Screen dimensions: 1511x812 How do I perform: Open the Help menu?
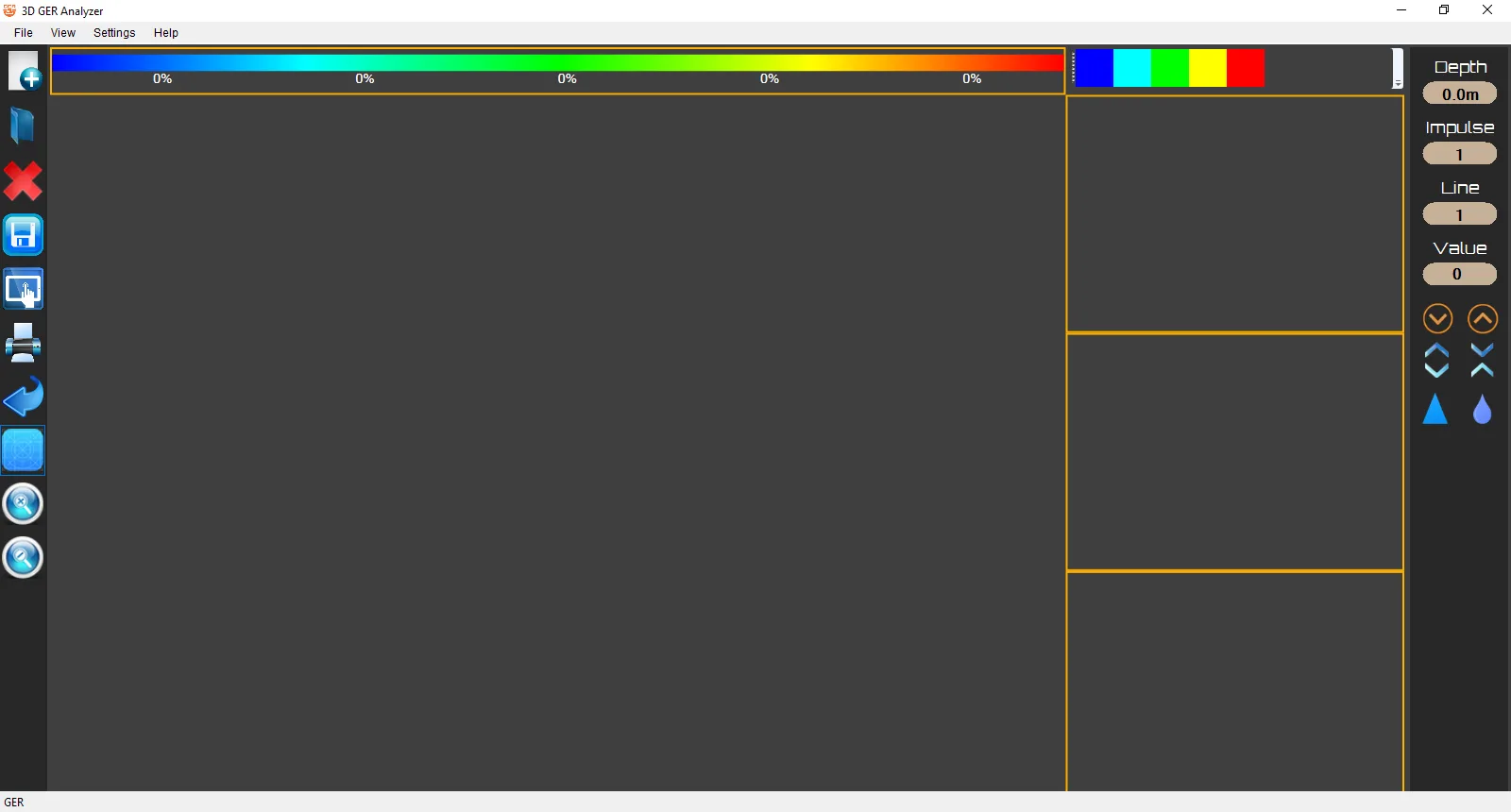(166, 33)
